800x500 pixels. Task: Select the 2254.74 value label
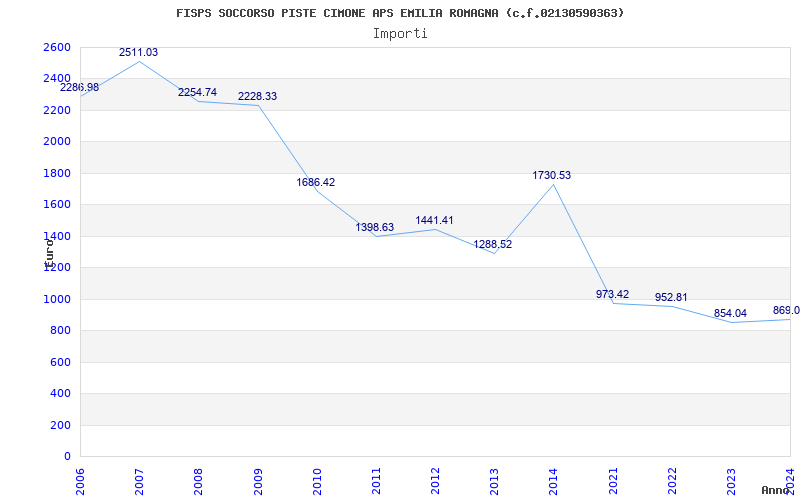point(197,92)
